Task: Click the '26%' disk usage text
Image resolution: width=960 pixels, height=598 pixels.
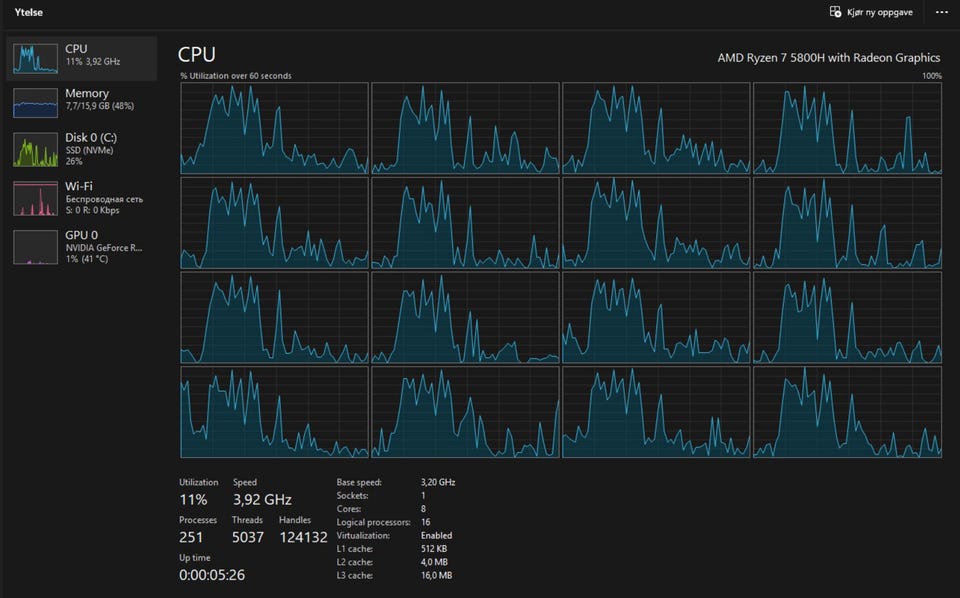Action: [x=73, y=162]
